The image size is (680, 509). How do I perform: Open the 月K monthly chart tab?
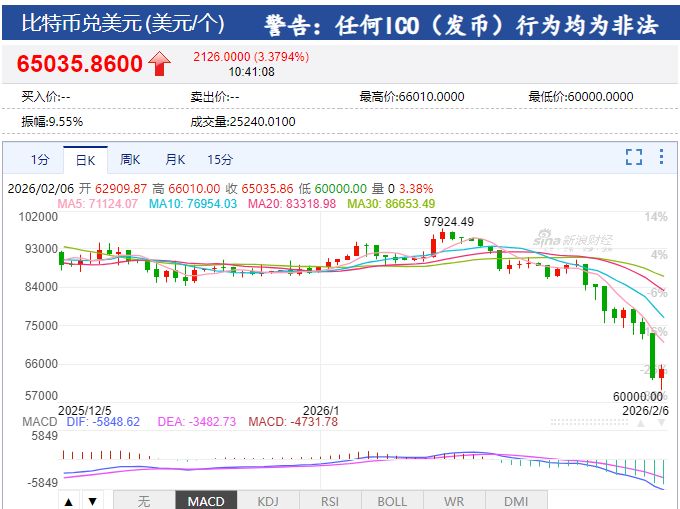point(175,159)
